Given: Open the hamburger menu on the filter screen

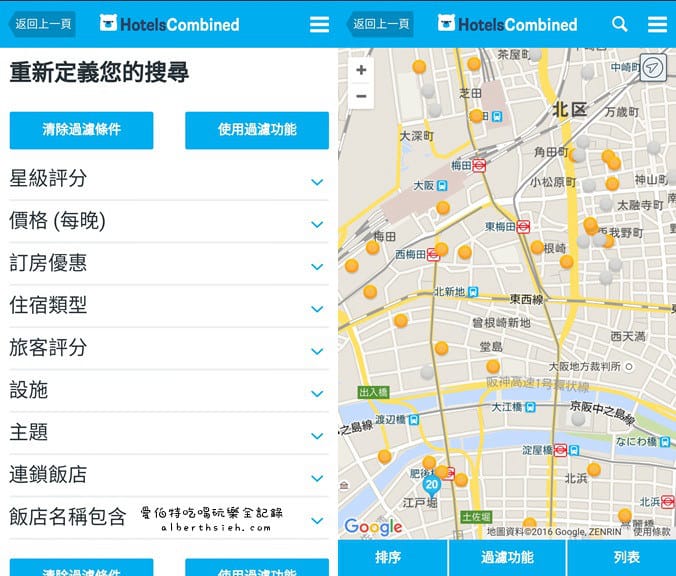Looking at the screenshot, I should pos(319,25).
